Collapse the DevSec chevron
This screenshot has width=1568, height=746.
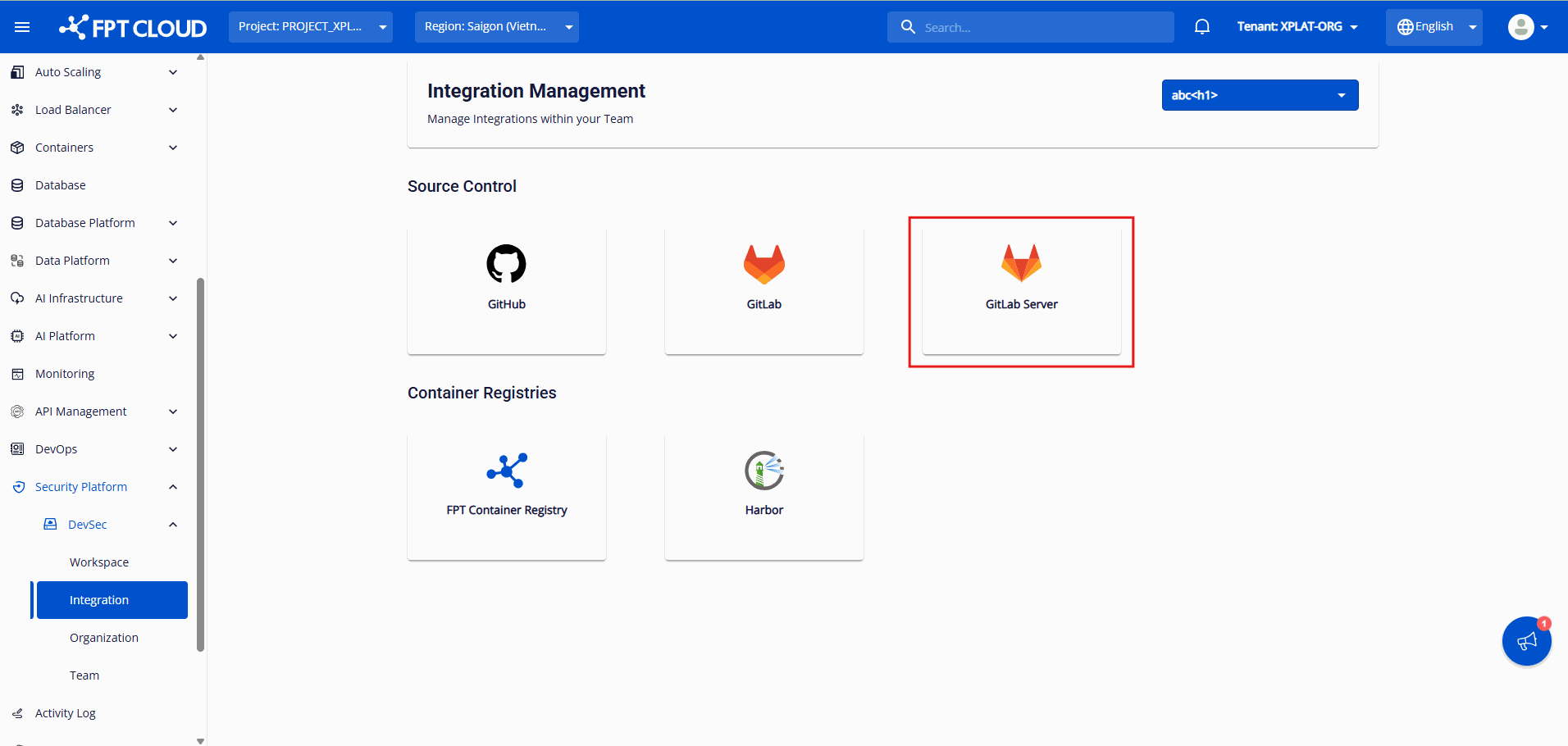click(173, 525)
